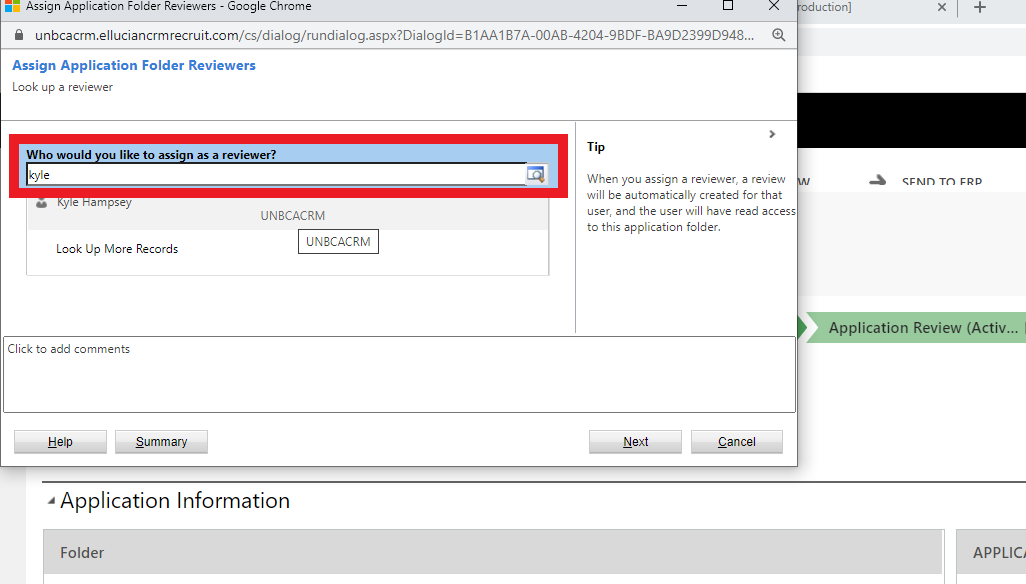1026x584 pixels.
Task: Open a new browser tab with plus button
Action: (979, 8)
